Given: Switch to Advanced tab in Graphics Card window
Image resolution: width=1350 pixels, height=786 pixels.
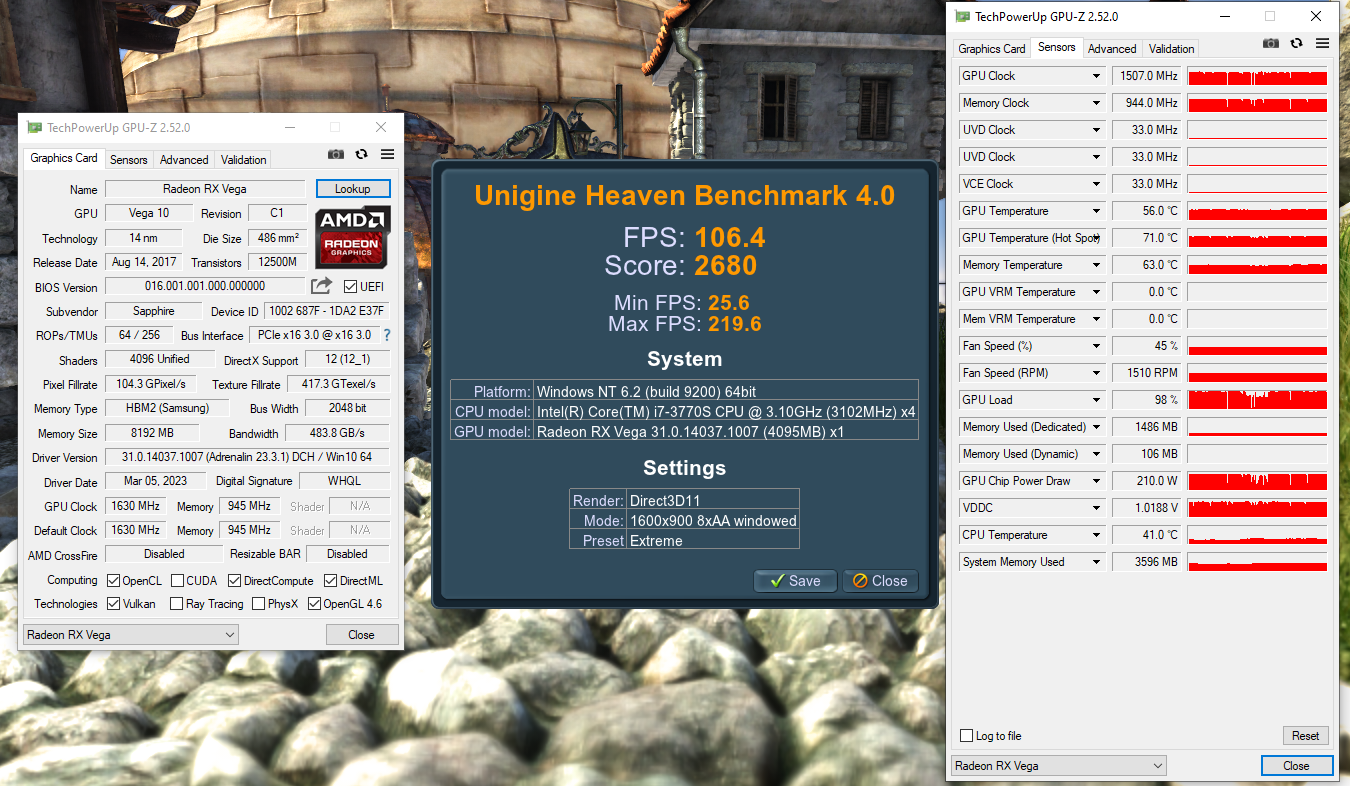Looking at the screenshot, I should pos(185,160).
